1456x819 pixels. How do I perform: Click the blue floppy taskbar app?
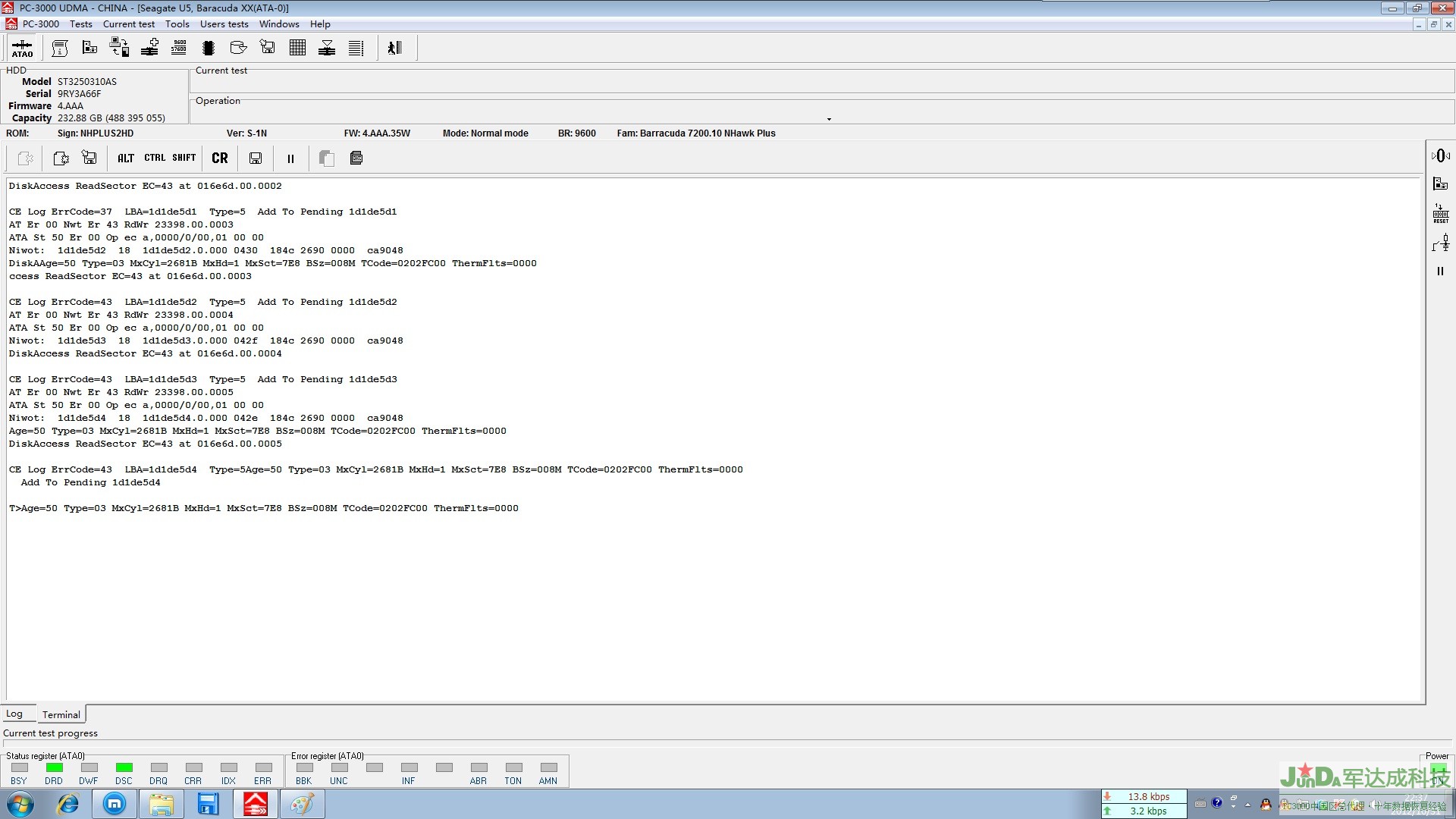point(208,804)
